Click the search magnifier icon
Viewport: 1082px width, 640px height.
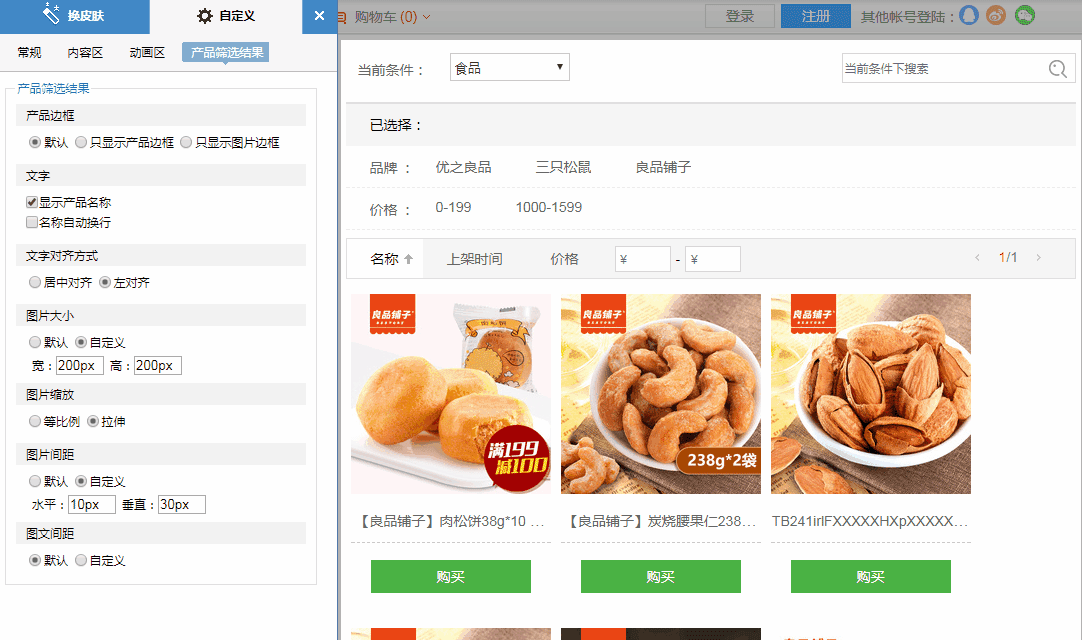1057,69
